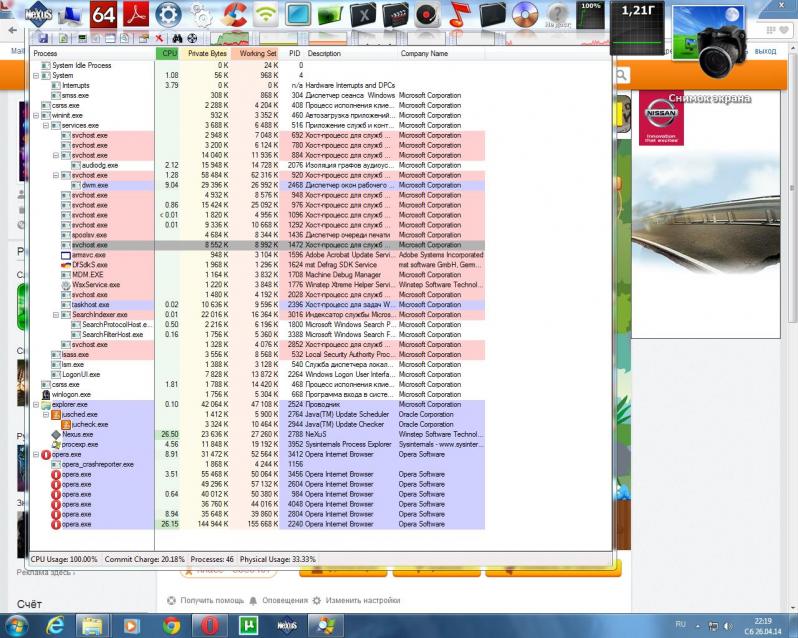Click the Save icon in Process Explorer toolbar
The image size is (798, 638).
[43, 39]
